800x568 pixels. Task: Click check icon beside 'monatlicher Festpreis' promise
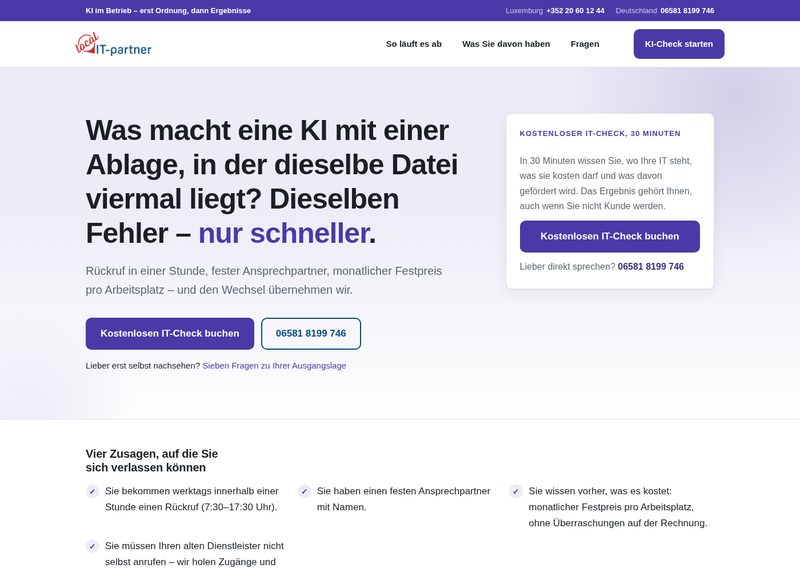(516, 491)
